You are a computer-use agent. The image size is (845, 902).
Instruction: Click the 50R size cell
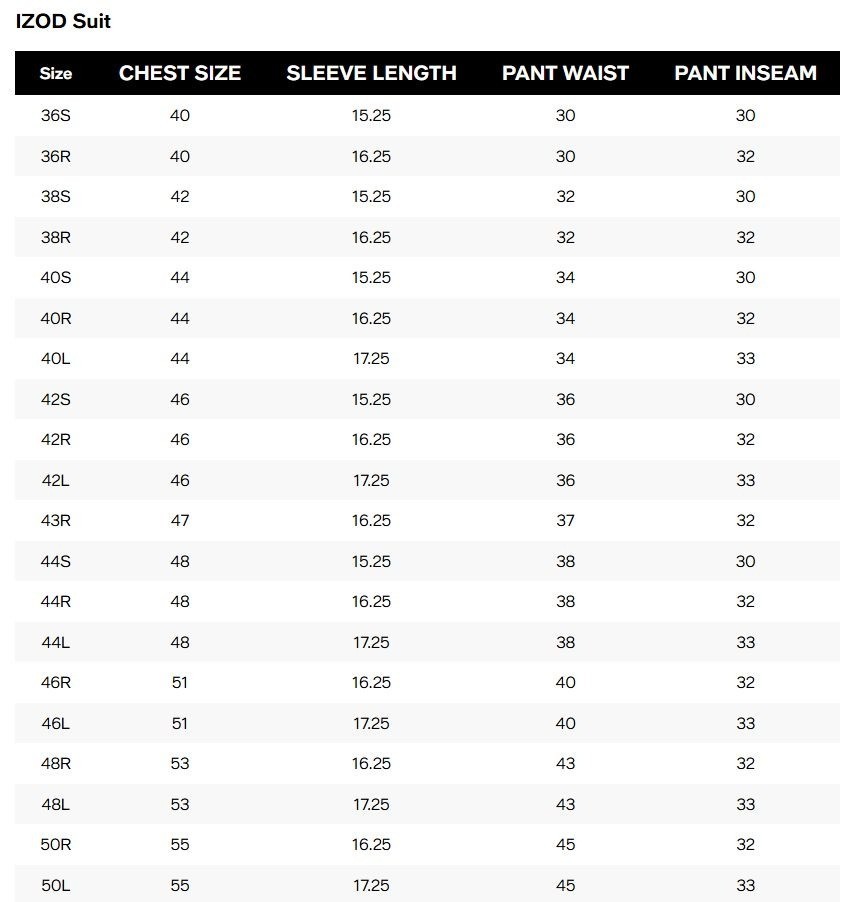[x=56, y=844]
